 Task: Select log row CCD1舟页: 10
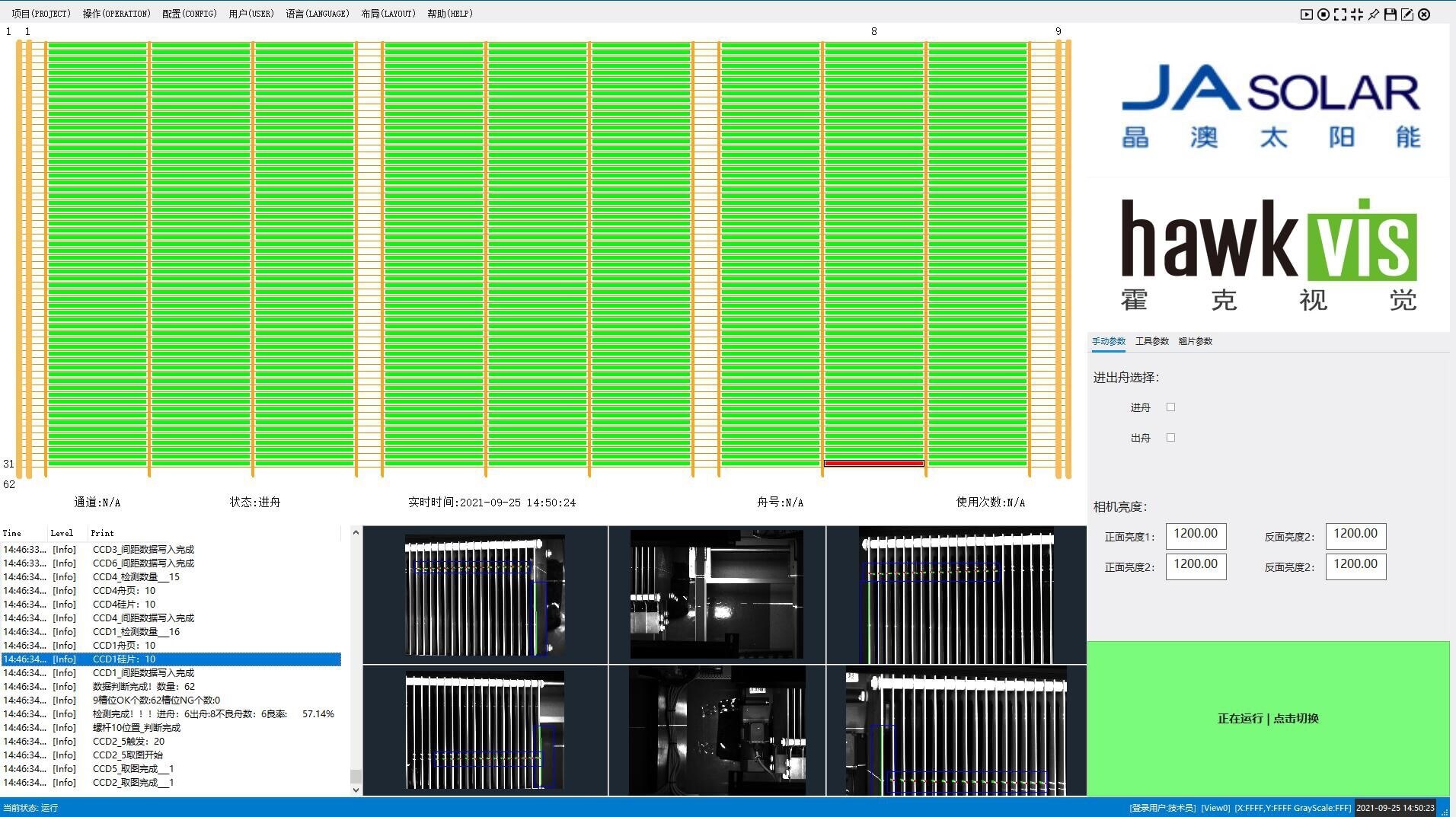click(171, 646)
